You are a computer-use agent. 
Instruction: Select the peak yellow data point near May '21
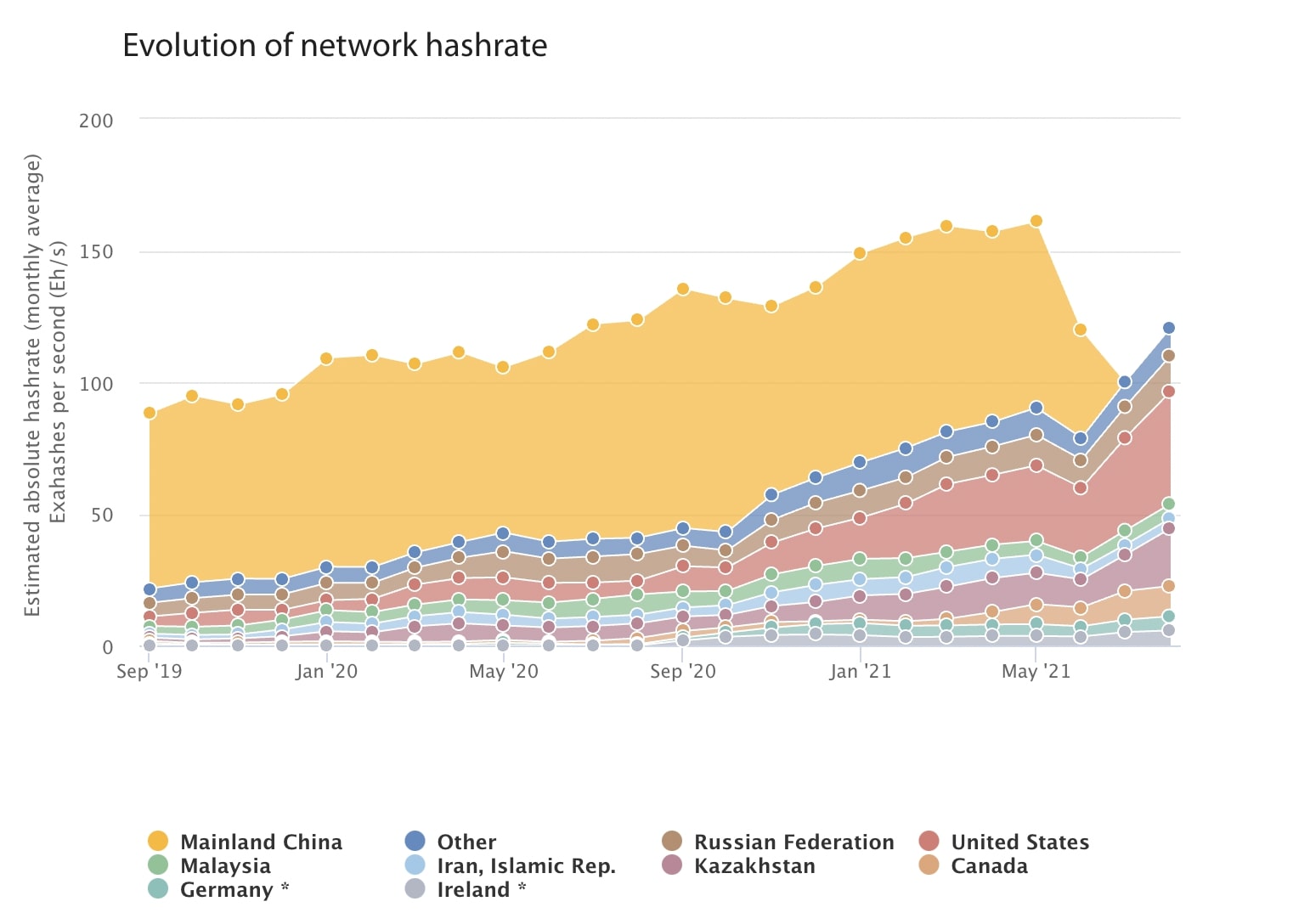click(x=1036, y=219)
